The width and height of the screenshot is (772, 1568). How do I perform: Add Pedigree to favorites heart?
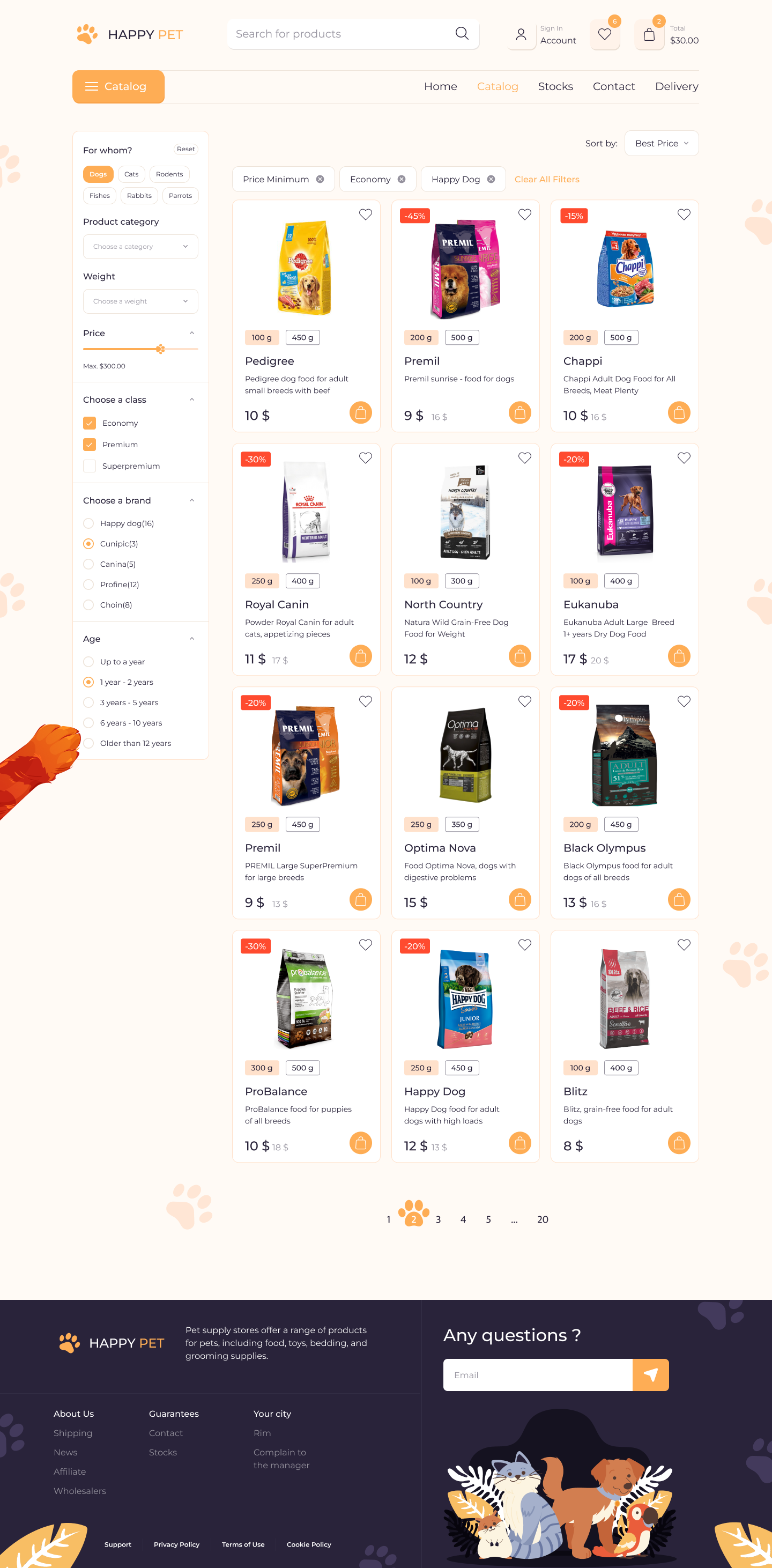[x=365, y=215]
